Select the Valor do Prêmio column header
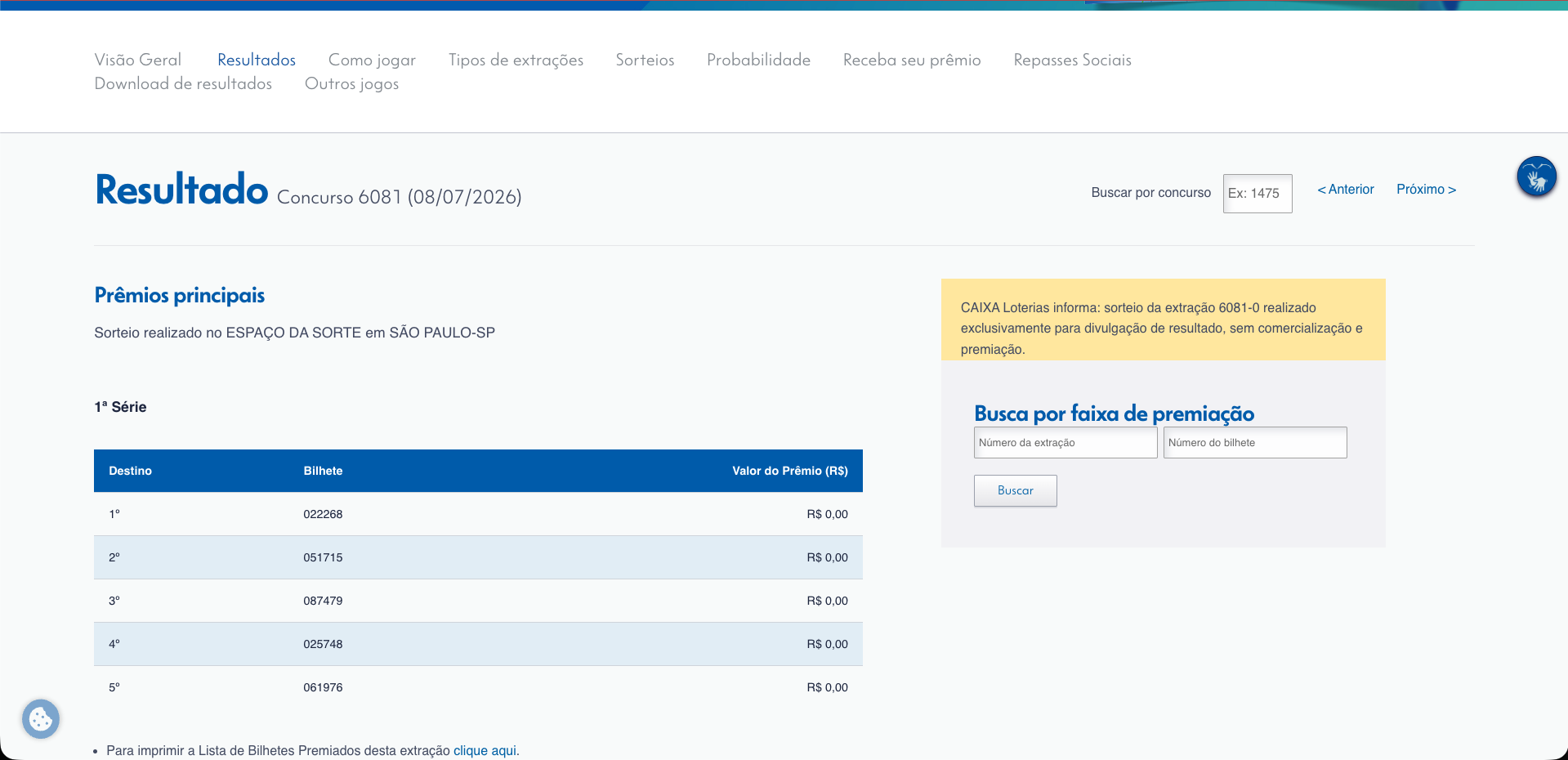This screenshot has width=1568, height=760. (x=790, y=471)
